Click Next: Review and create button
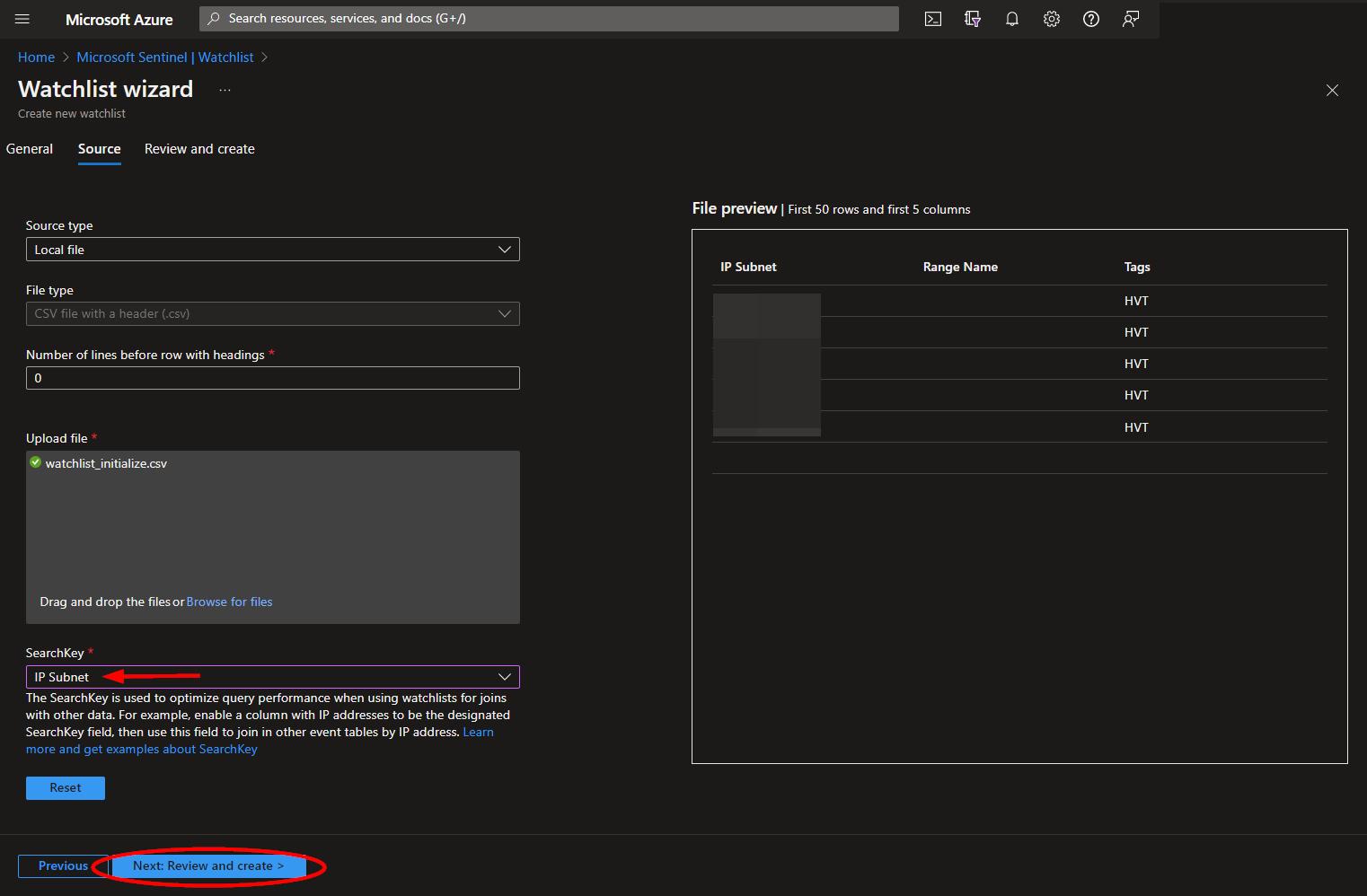Screen dimensions: 1367x896 pyautogui.click(x=208, y=866)
